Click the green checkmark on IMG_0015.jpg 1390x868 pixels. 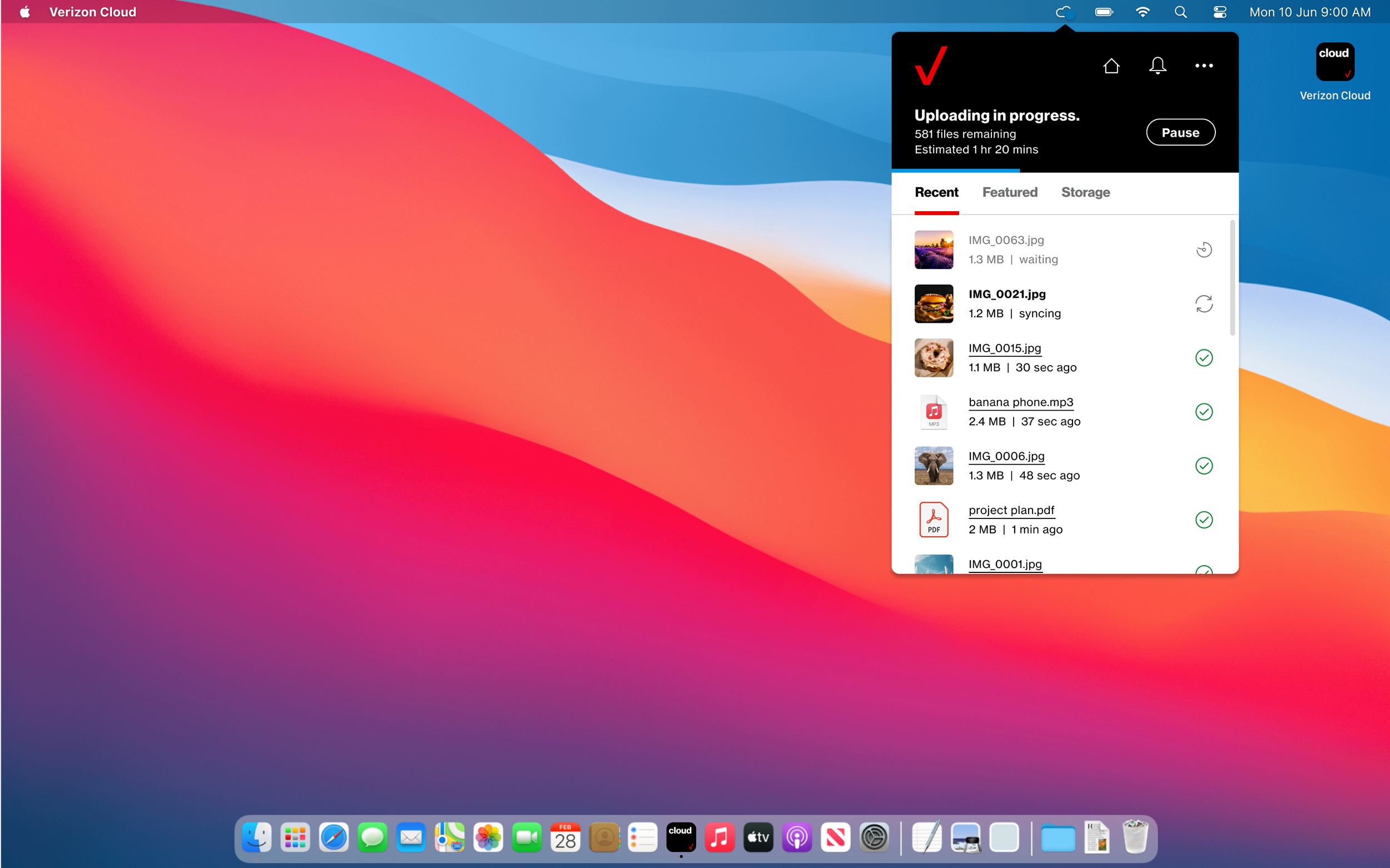click(x=1204, y=358)
